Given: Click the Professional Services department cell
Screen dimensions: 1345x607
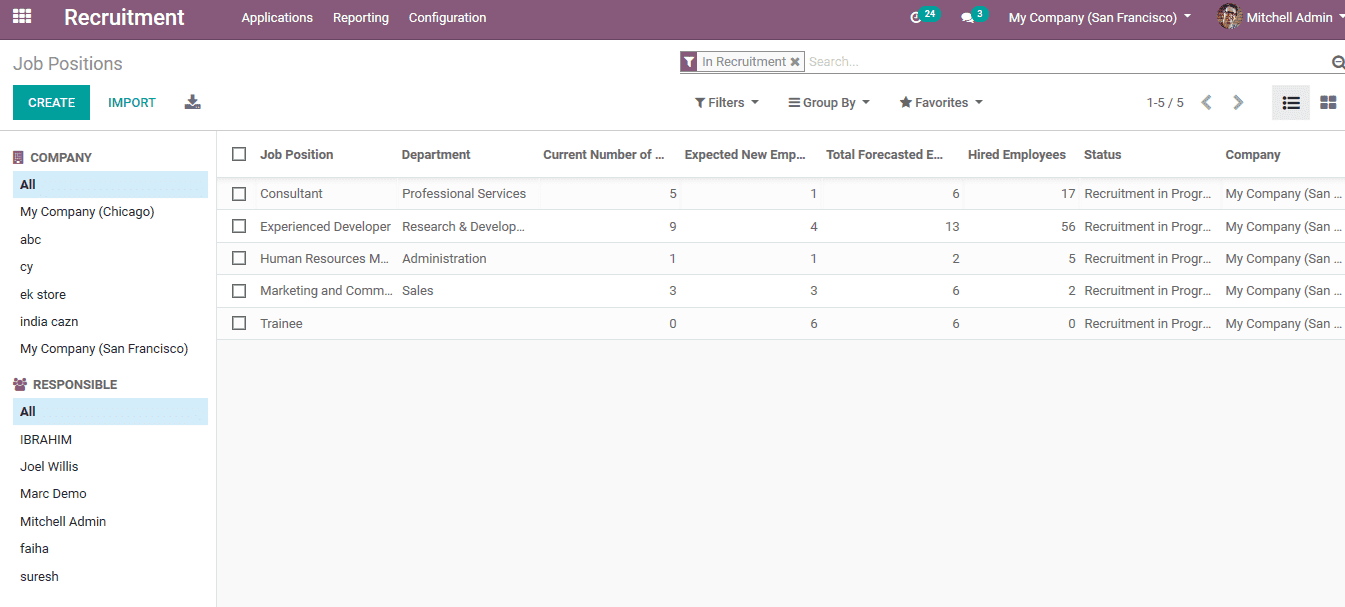Looking at the screenshot, I should point(464,194).
